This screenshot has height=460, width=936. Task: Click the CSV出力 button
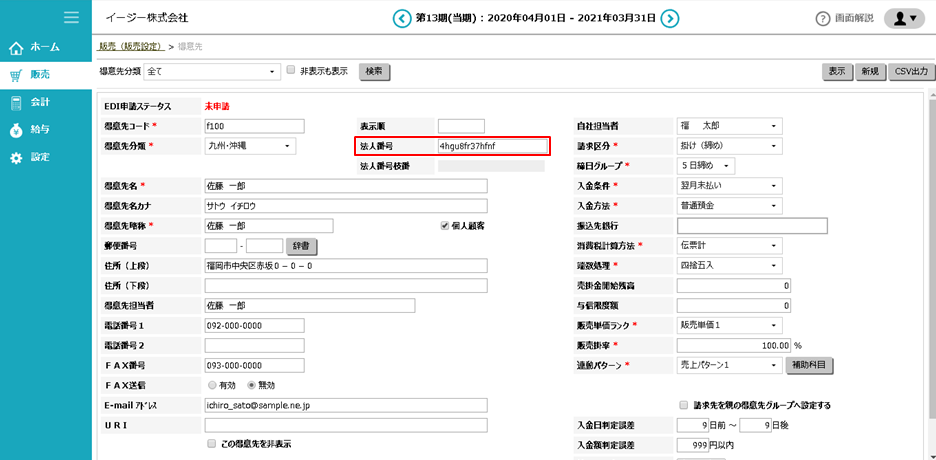(910, 72)
